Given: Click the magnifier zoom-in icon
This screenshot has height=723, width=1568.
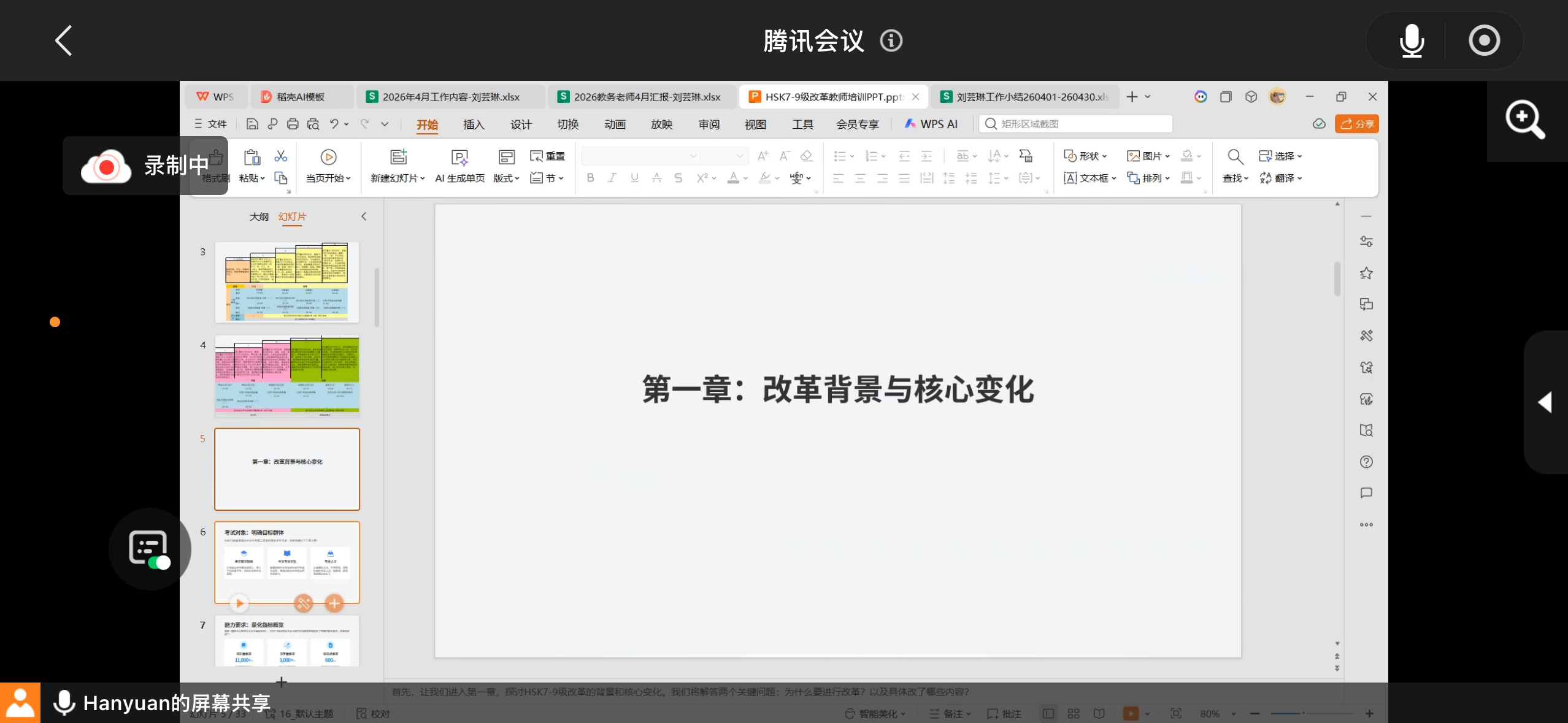Looking at the screenshot, I should click(x=1525, y=120).
